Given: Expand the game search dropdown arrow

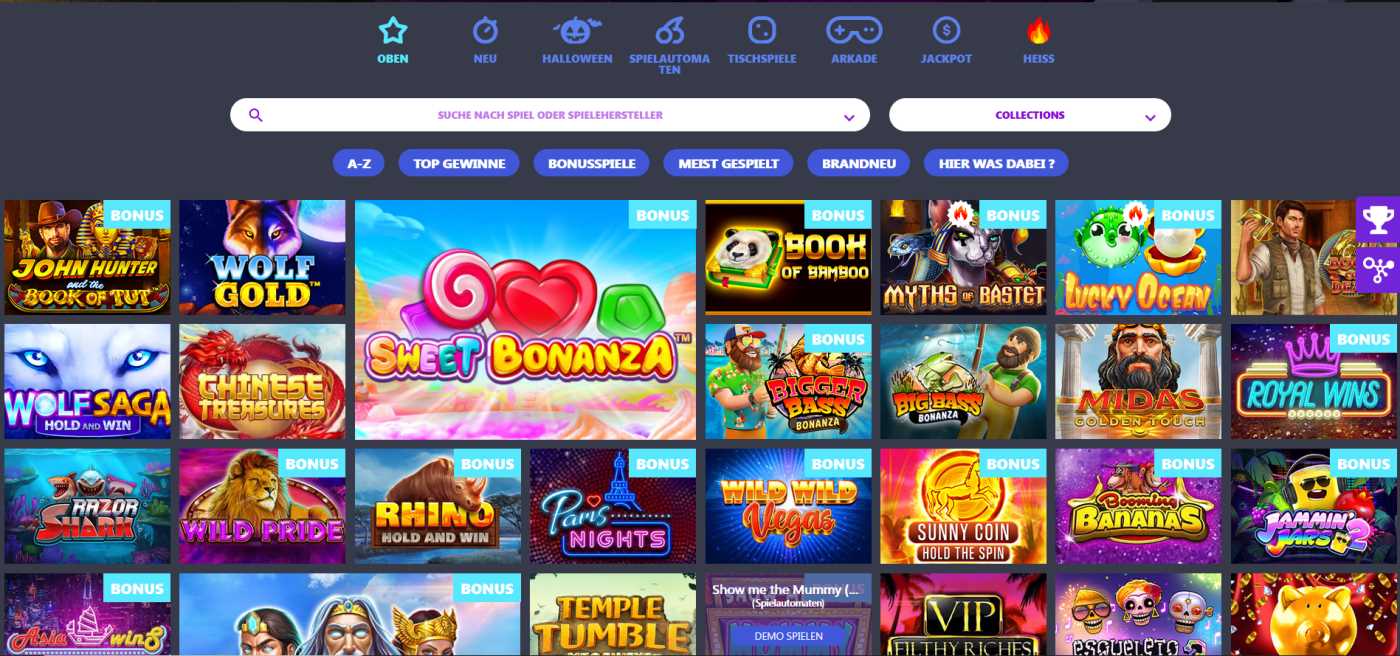Looking at the screenshot, I should pos(849,117).
